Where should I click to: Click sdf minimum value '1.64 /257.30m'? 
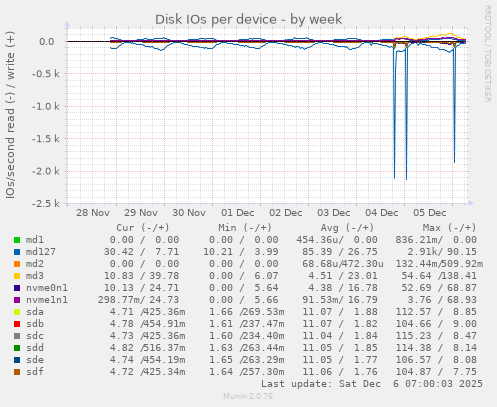[247, 372]
